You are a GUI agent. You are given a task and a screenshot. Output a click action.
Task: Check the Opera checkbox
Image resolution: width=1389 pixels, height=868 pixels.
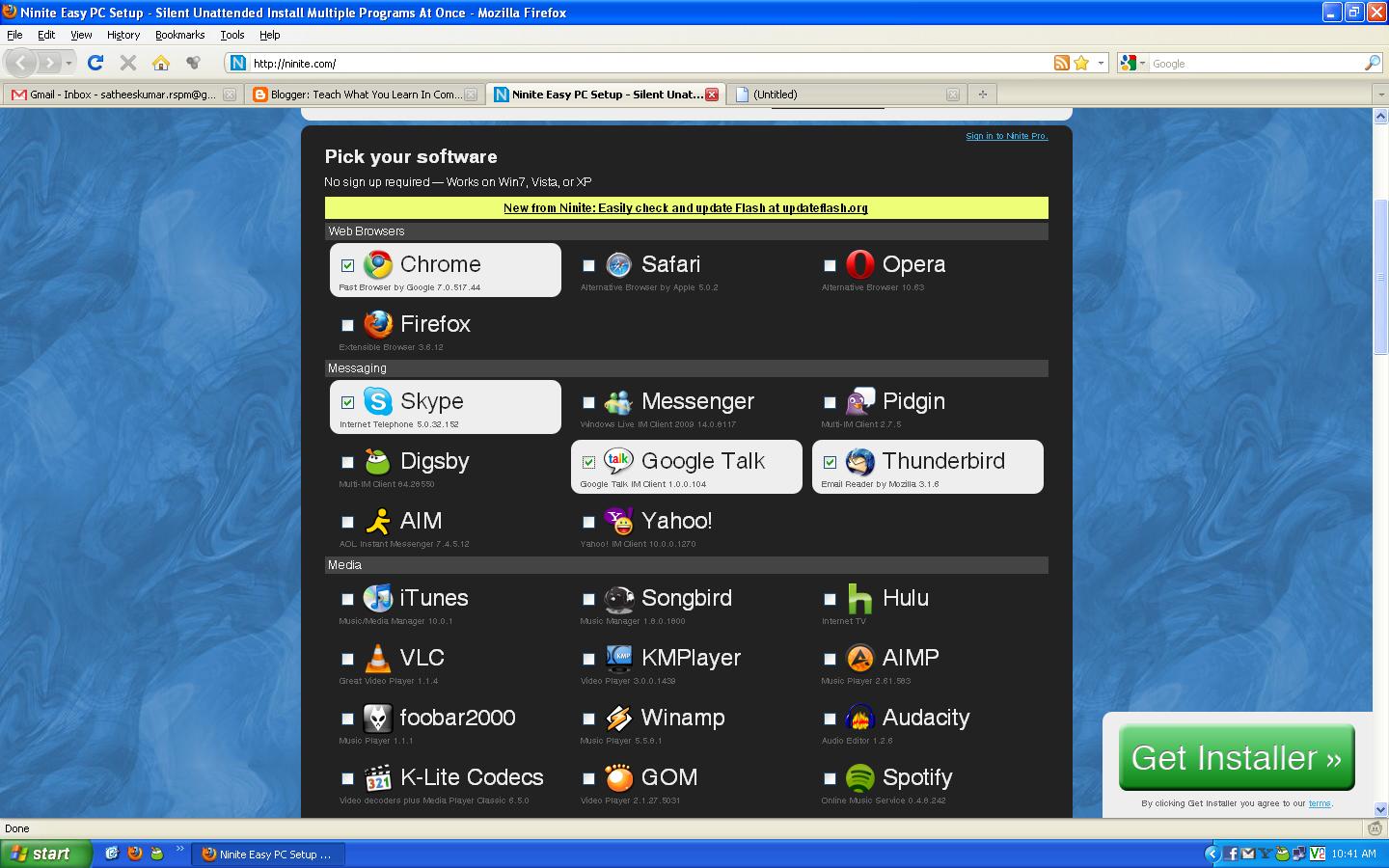click(x=830, y=265)
